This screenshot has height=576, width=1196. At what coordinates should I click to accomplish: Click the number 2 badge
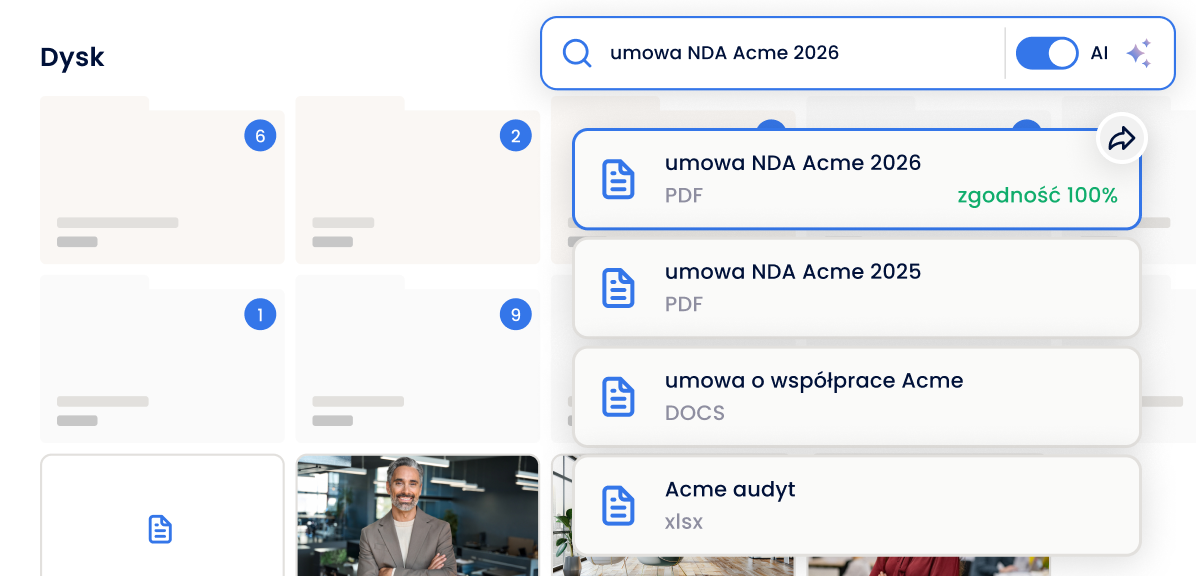tap(516, 136)
